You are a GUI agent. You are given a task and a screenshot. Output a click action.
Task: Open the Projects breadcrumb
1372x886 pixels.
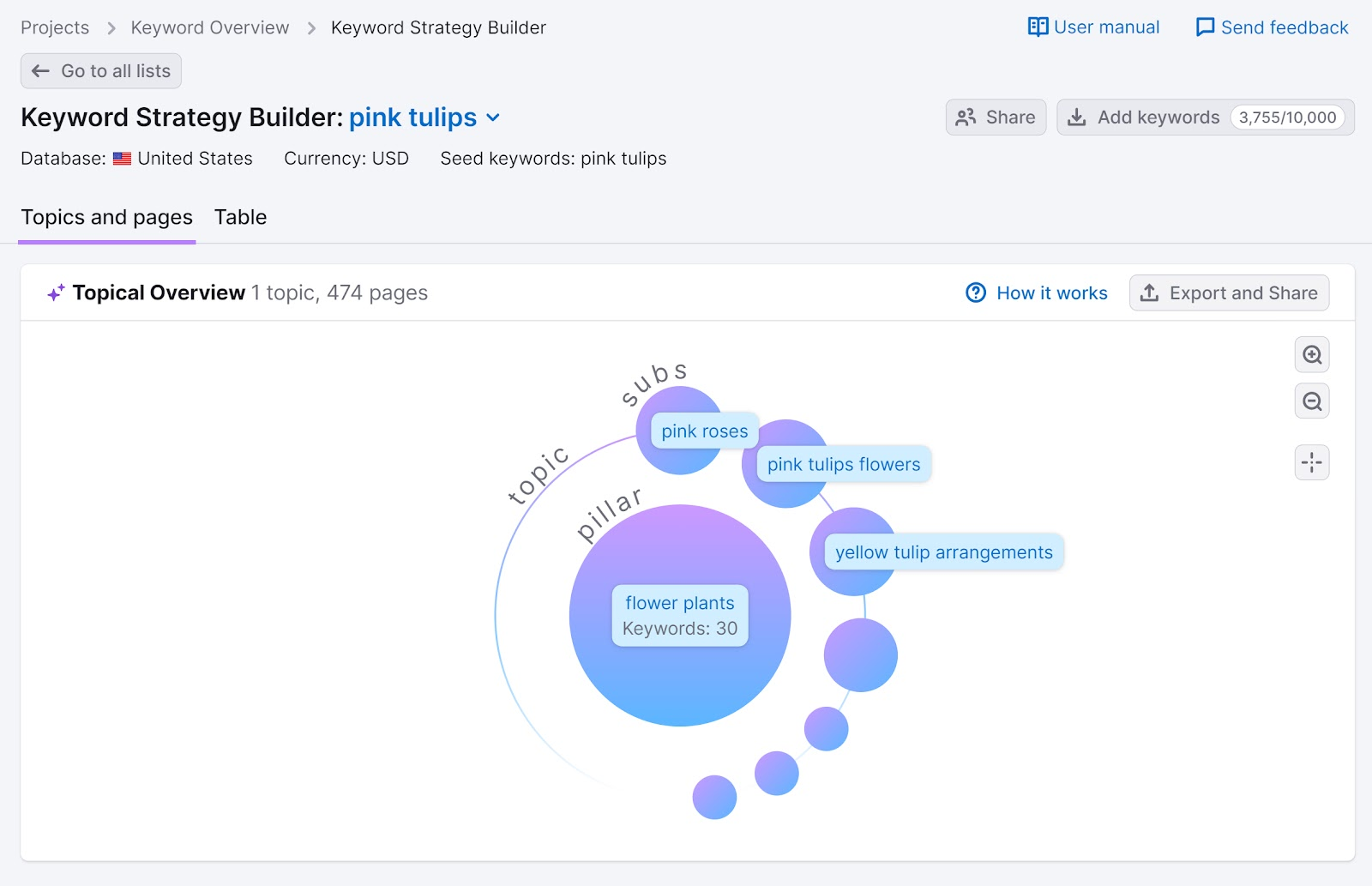click(55, 27)
